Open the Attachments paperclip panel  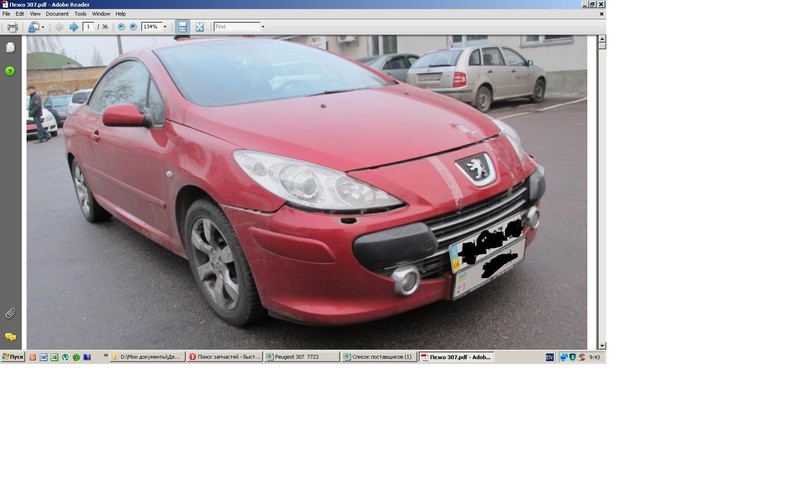[x=10, y=313]
